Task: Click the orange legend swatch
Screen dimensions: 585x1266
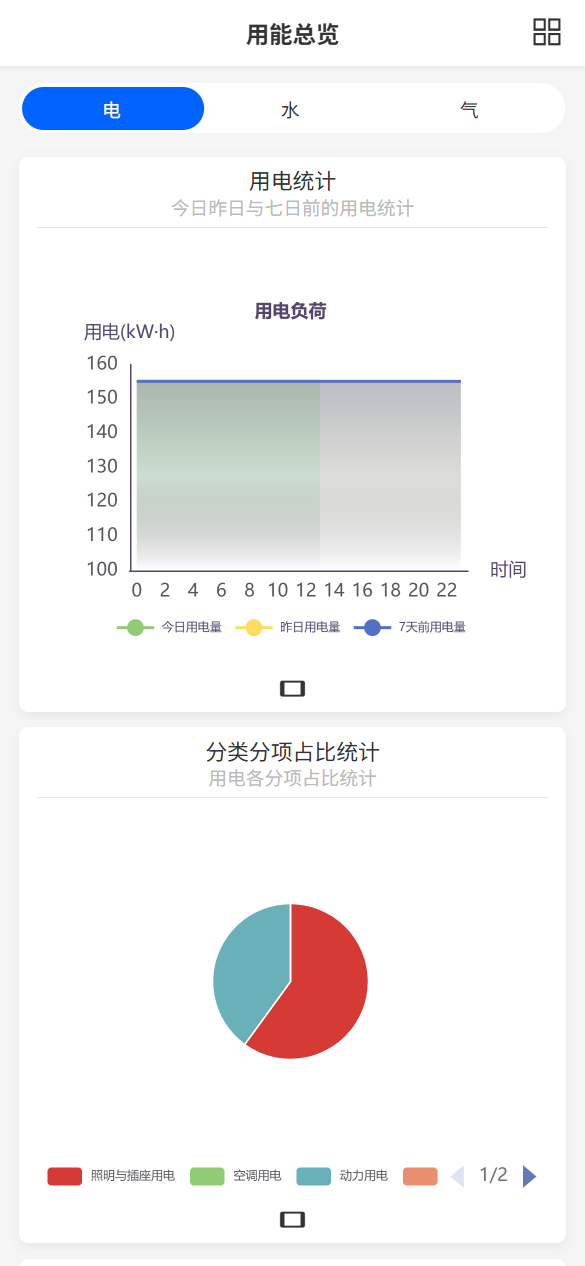Action: click(421, 1176)
